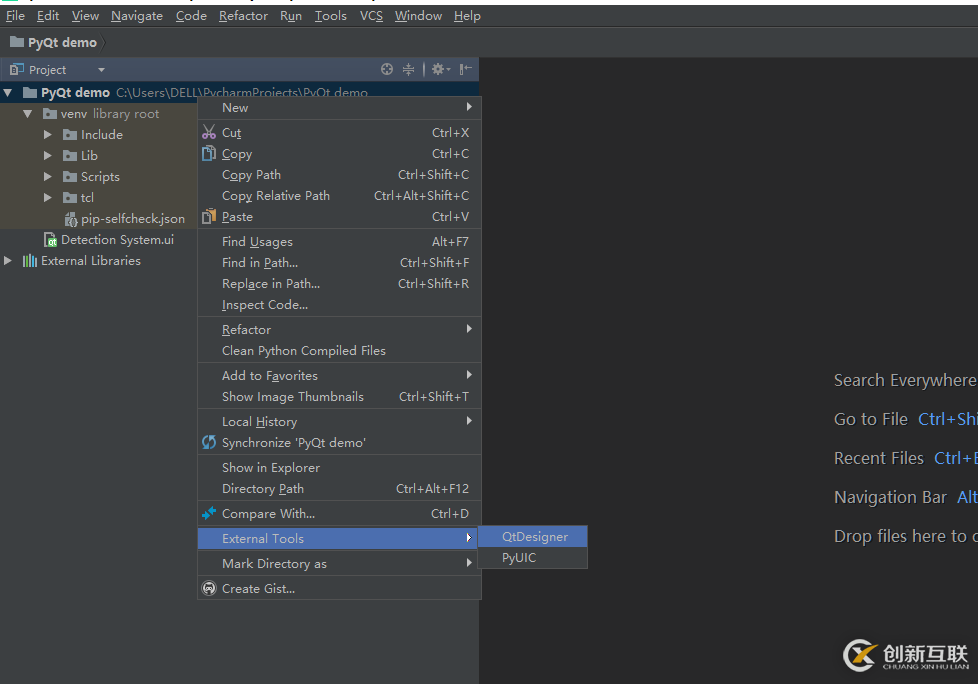Click the scroll-from-source target icon
The width and height of the screenshot is (978, 684).
click(387, 69)
